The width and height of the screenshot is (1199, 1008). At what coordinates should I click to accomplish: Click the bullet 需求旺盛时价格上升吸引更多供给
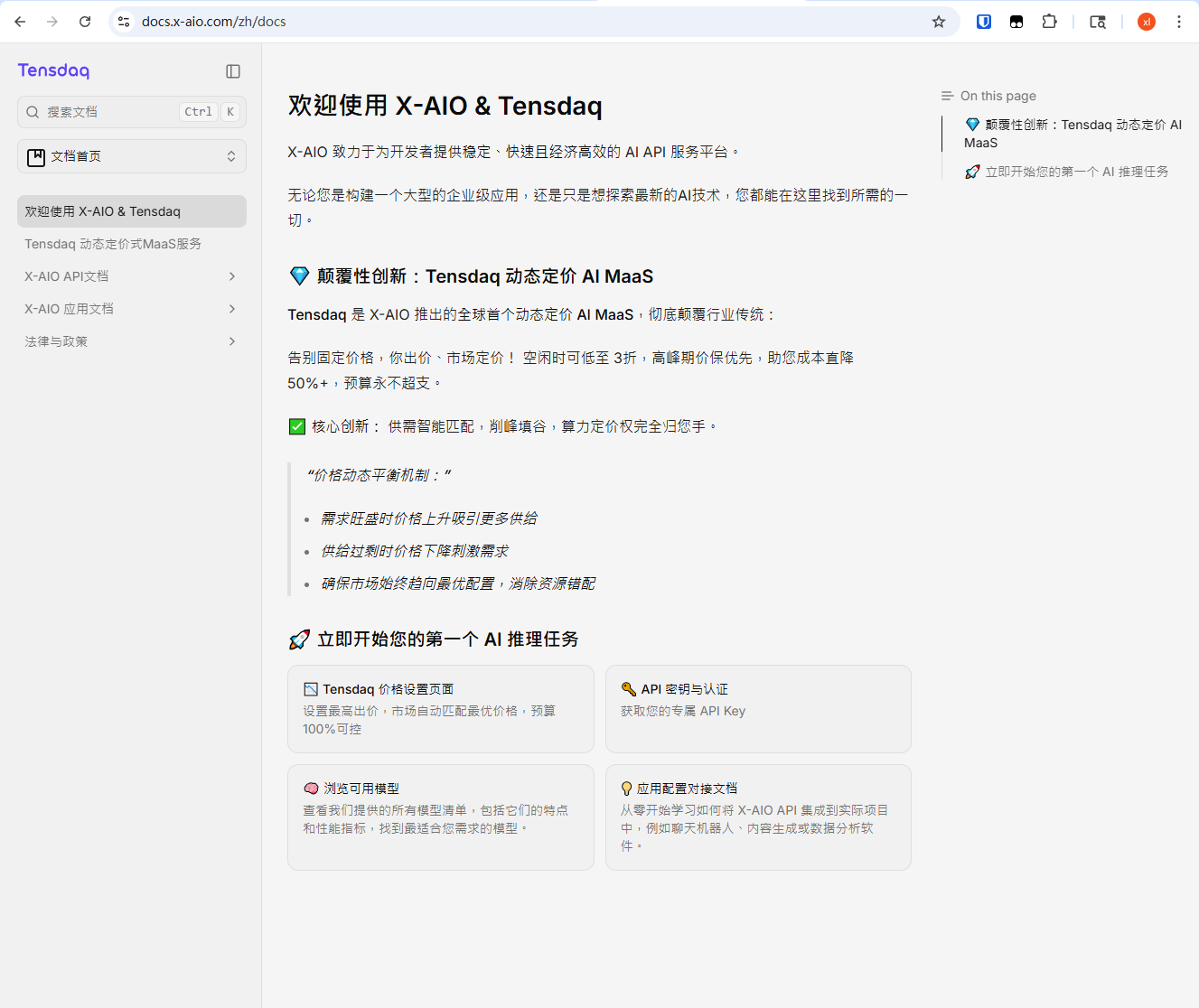[429, 518]
